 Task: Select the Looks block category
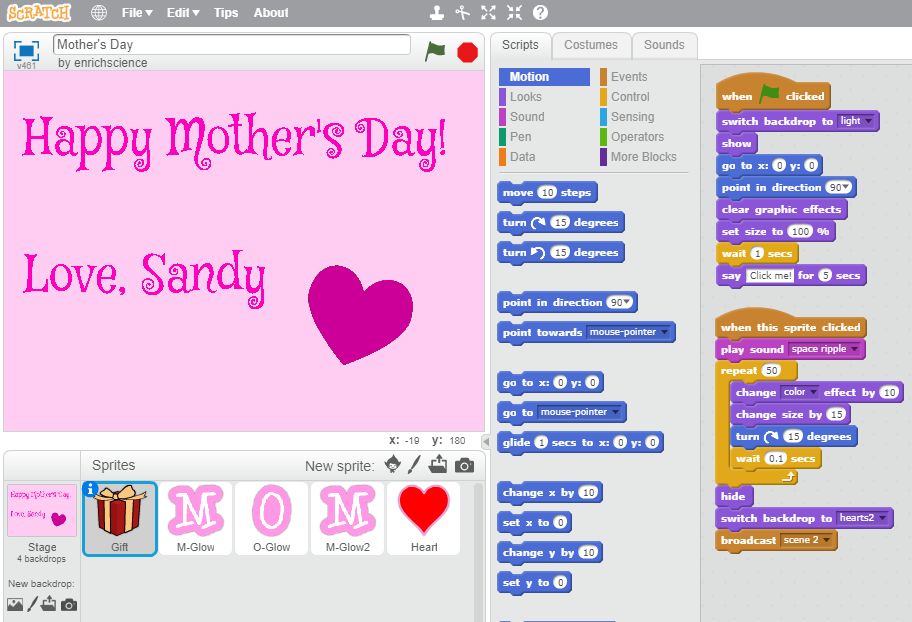tap(525, 97)
